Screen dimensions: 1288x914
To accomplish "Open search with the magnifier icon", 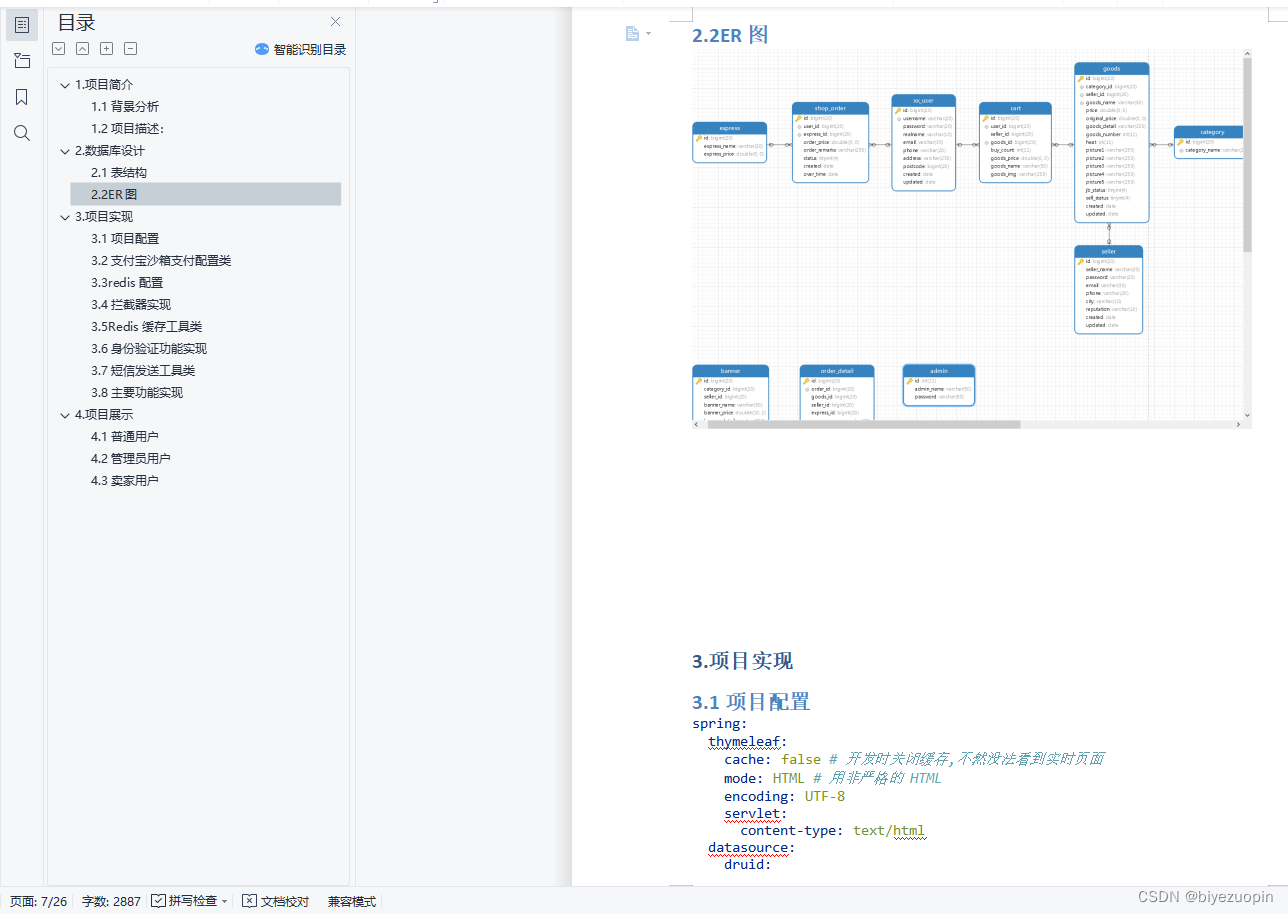I will coord(22,132).
